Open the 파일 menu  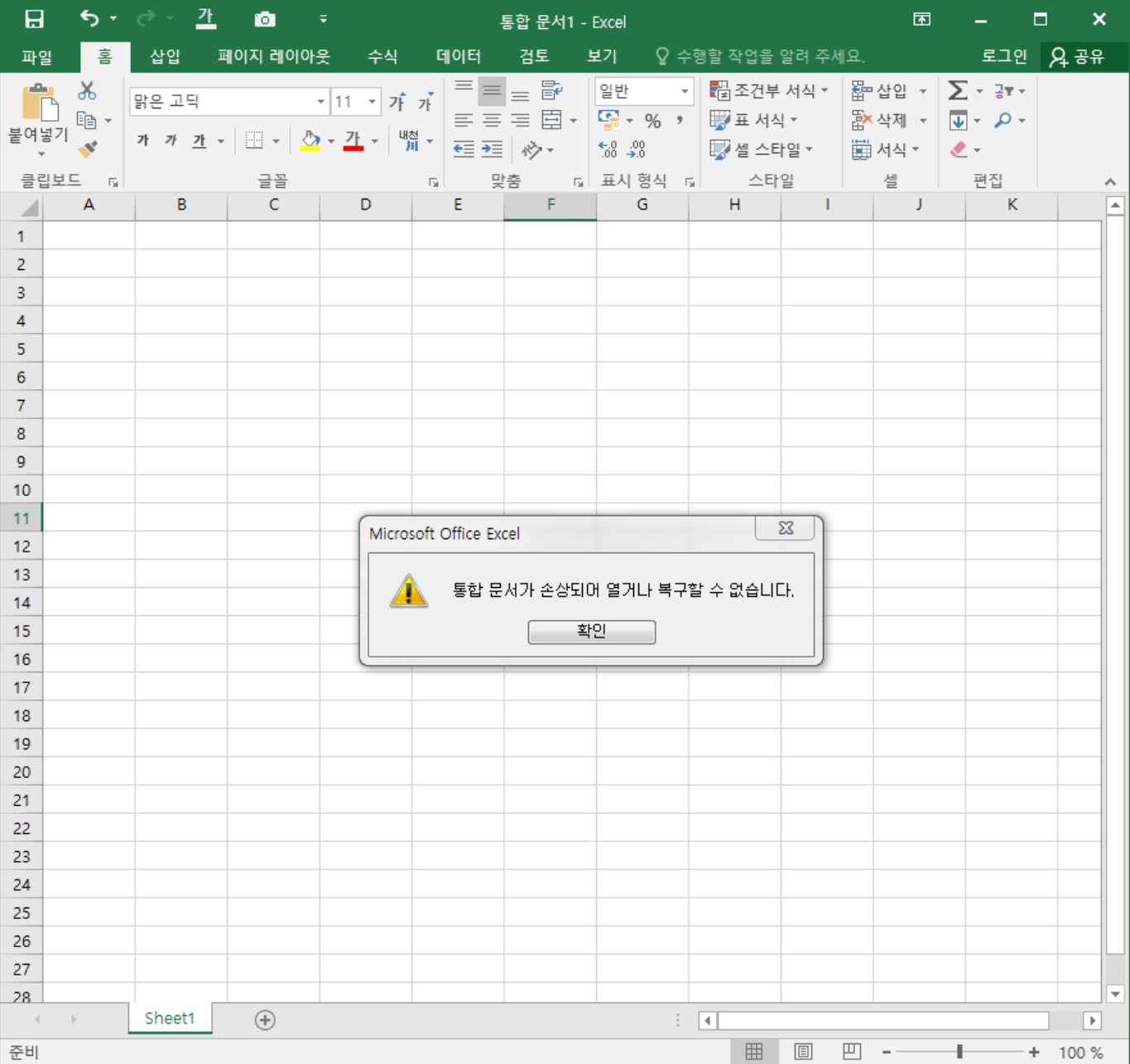coord(36,56)
